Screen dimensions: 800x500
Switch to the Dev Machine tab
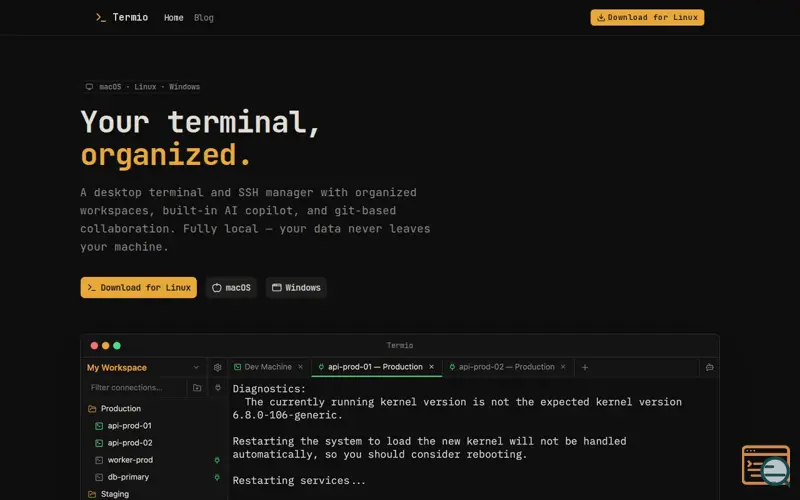[x=268, y=367]
